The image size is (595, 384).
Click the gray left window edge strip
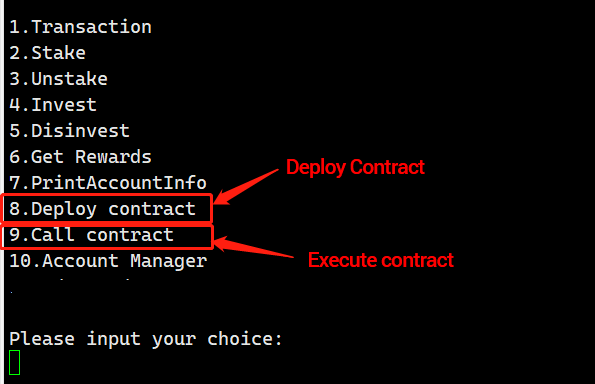[2, 192]
